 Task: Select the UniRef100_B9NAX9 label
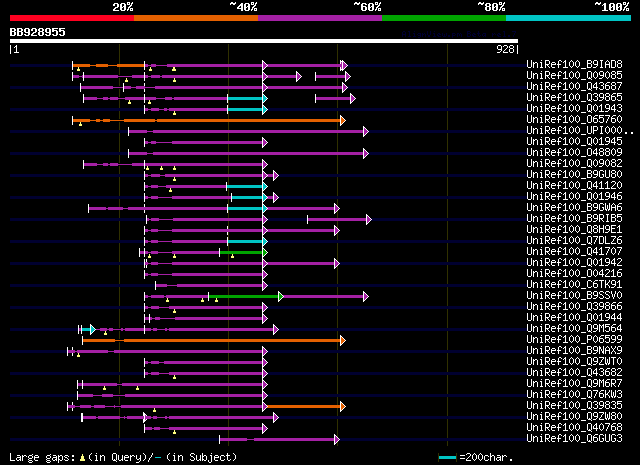pos(574,351)
